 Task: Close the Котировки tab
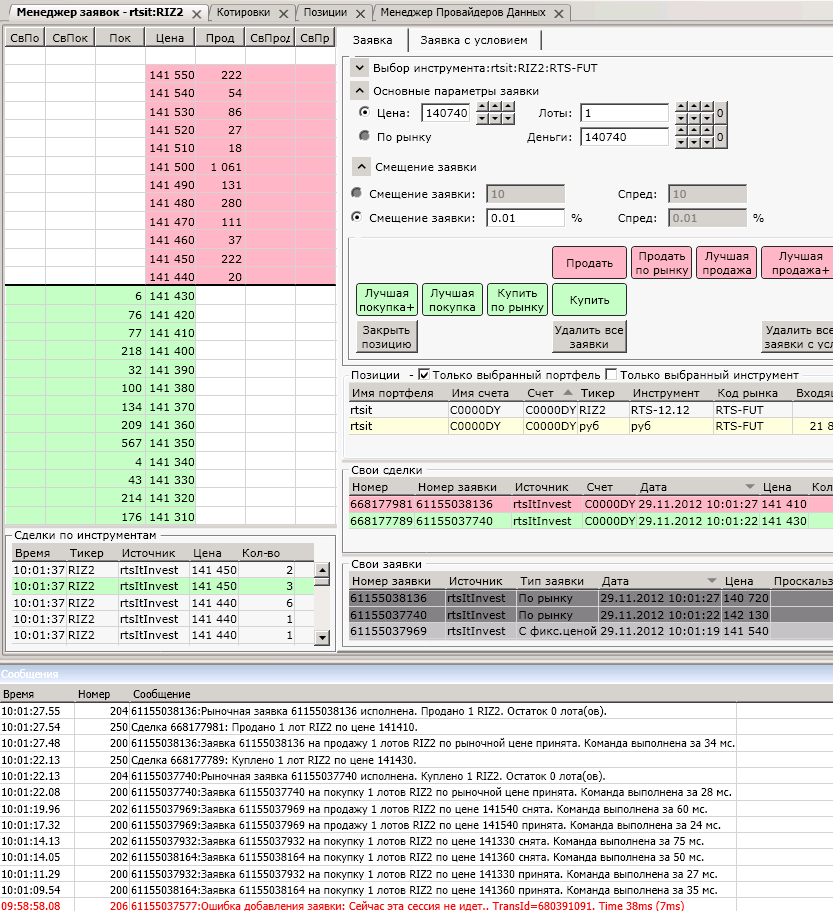pyautogui.click(x=283, y=14)
